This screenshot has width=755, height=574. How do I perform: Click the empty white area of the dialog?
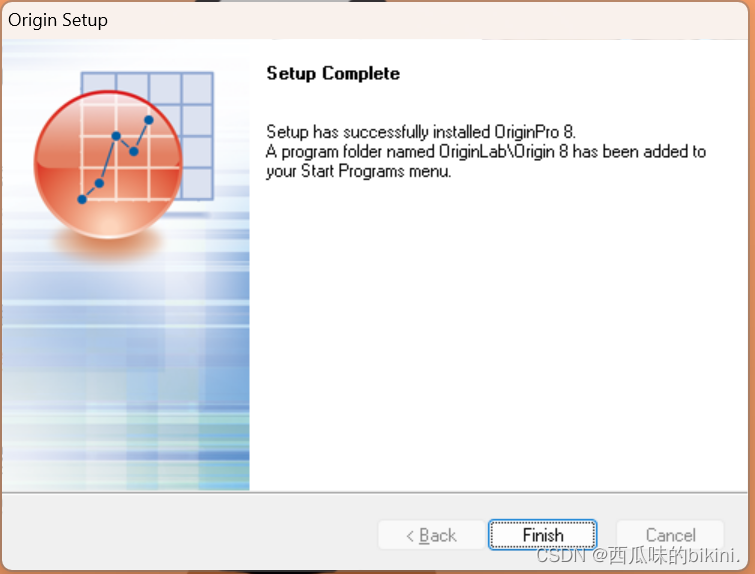tap(498, 332)
